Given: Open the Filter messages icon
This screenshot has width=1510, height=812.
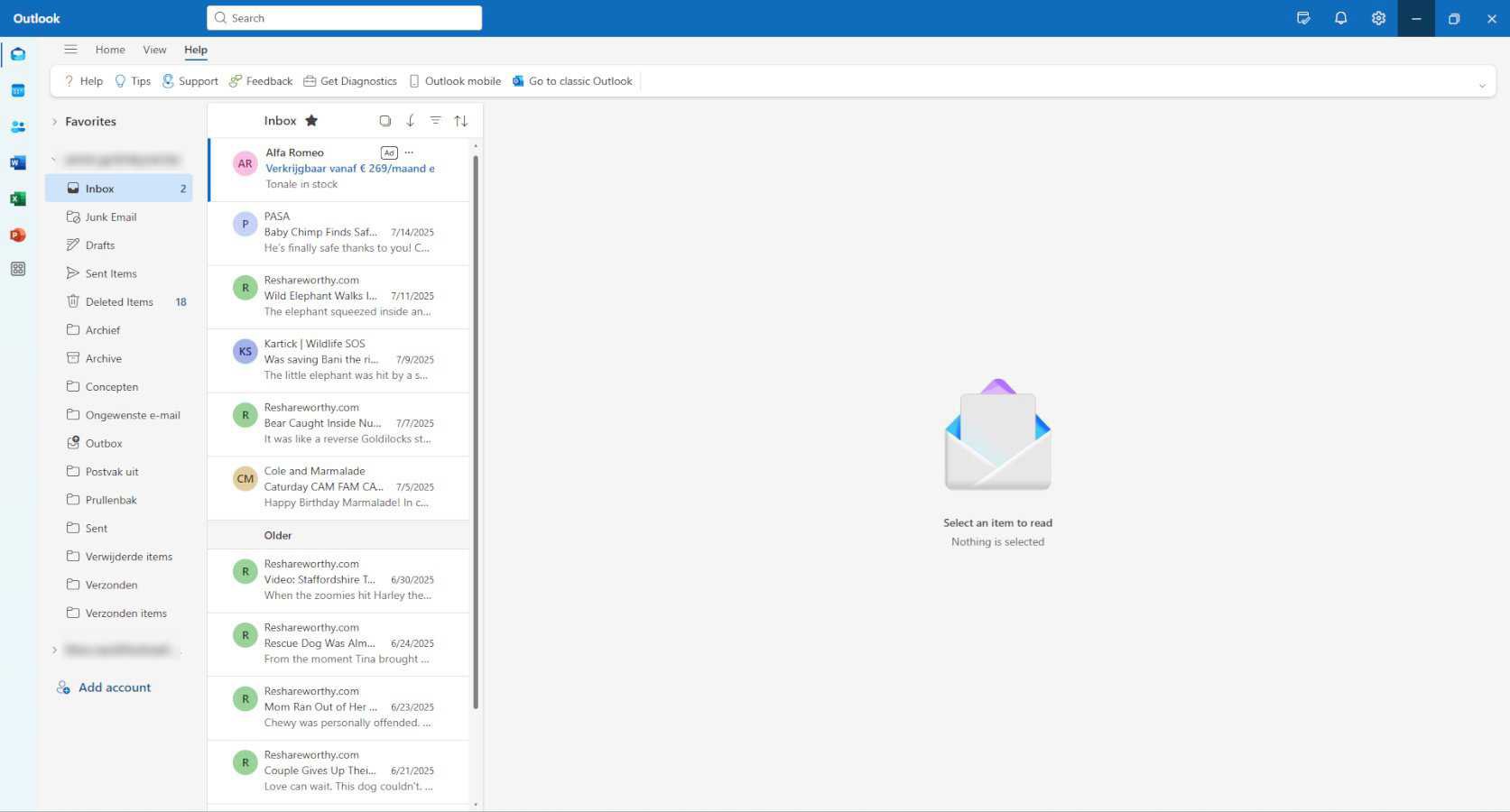Looking at the screenshot, I should click(436, 121).
